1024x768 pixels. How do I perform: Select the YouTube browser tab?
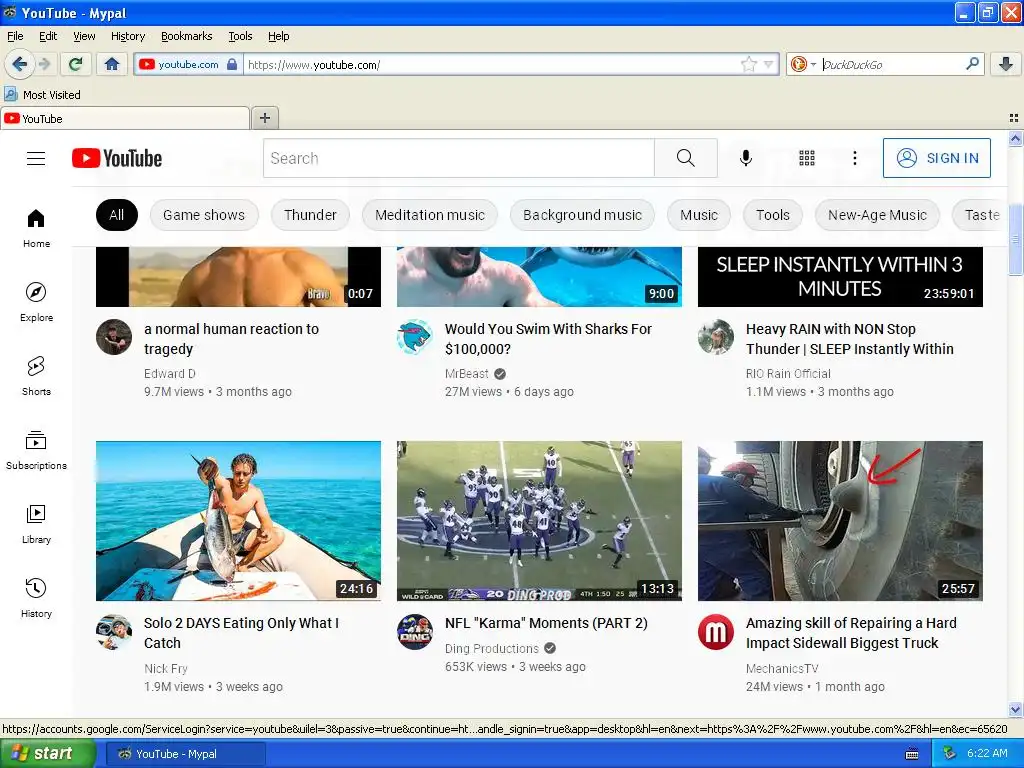[125, 118]
